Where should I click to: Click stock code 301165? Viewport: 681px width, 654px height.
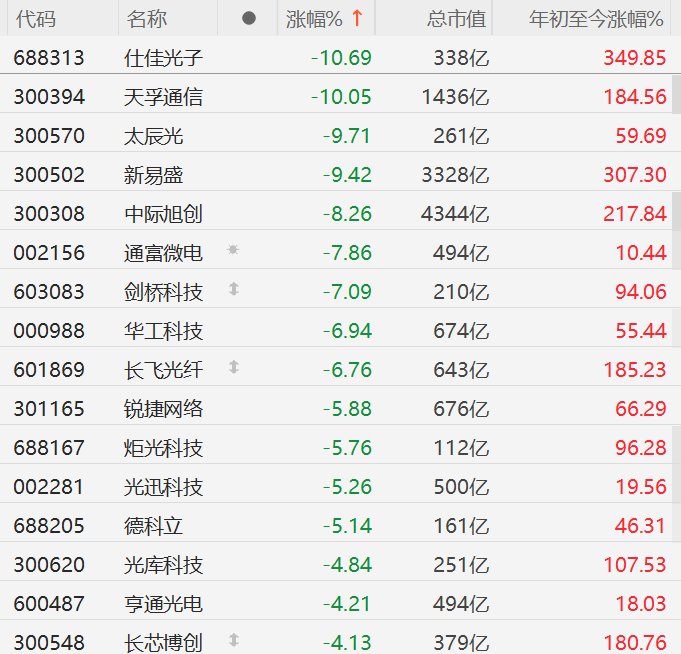(x=49, y=409)
